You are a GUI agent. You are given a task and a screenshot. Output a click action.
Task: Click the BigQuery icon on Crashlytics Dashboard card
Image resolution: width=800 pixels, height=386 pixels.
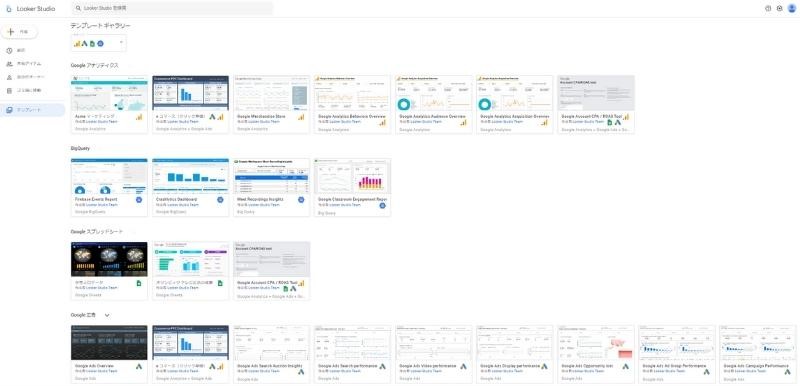(220, 200)
